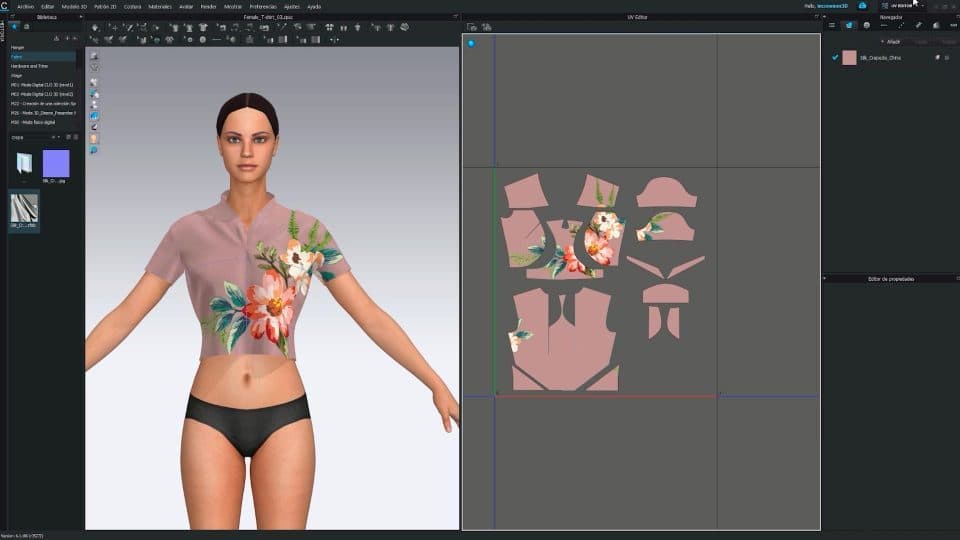Open the Materiales menu
960x540 pixels.
tap(160, 6)
